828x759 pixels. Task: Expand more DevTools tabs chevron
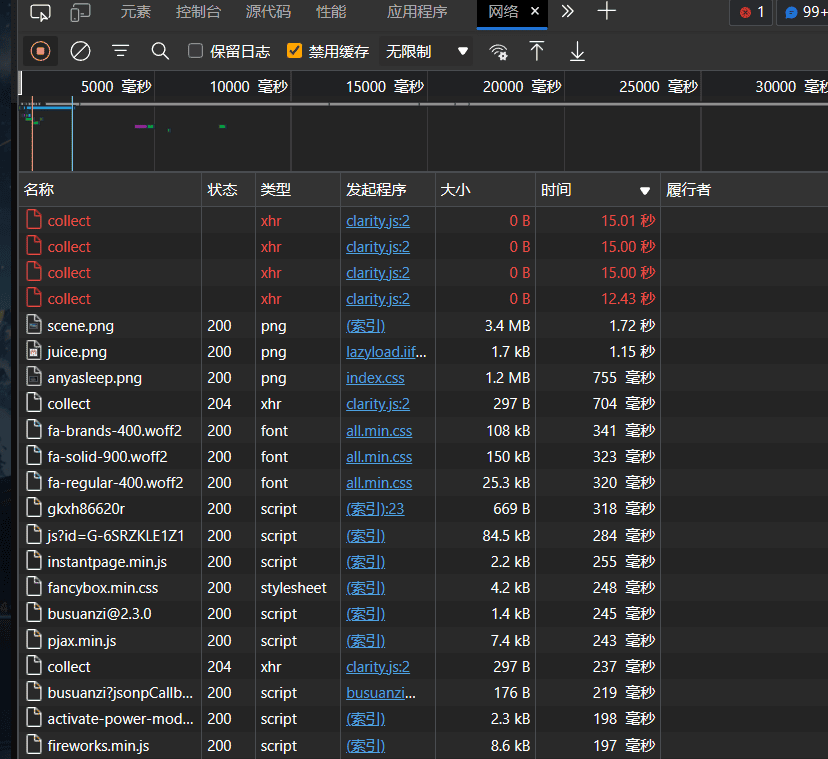coord(567,12)
